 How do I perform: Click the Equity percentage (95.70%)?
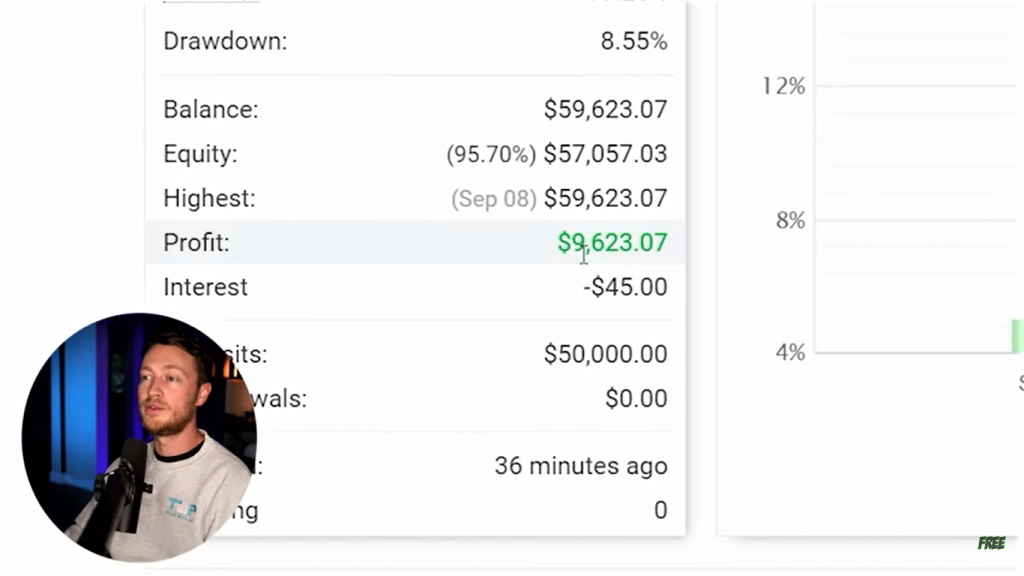click(490, 155)
